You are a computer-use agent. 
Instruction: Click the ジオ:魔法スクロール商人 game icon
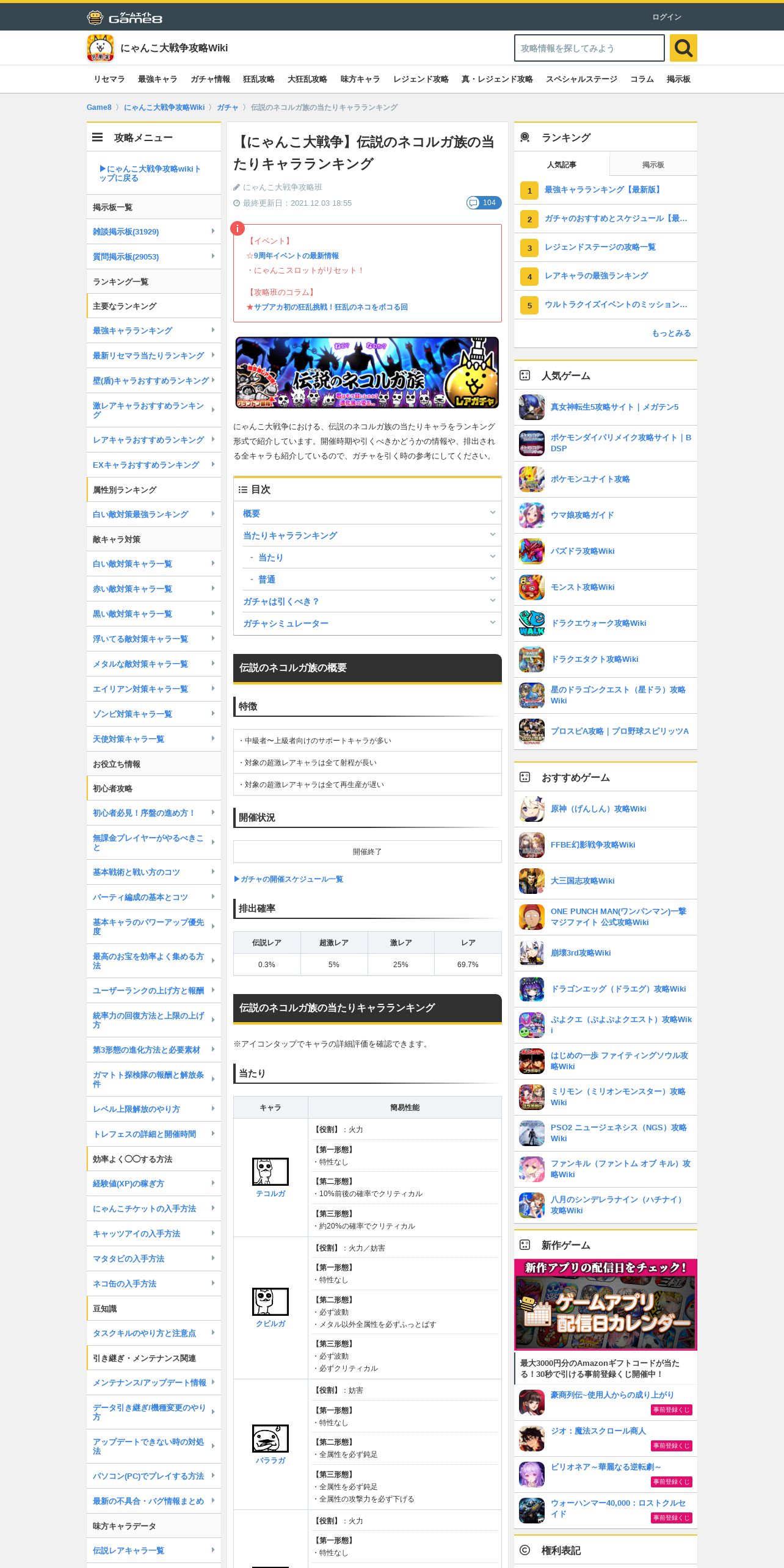pos(532,1439)
